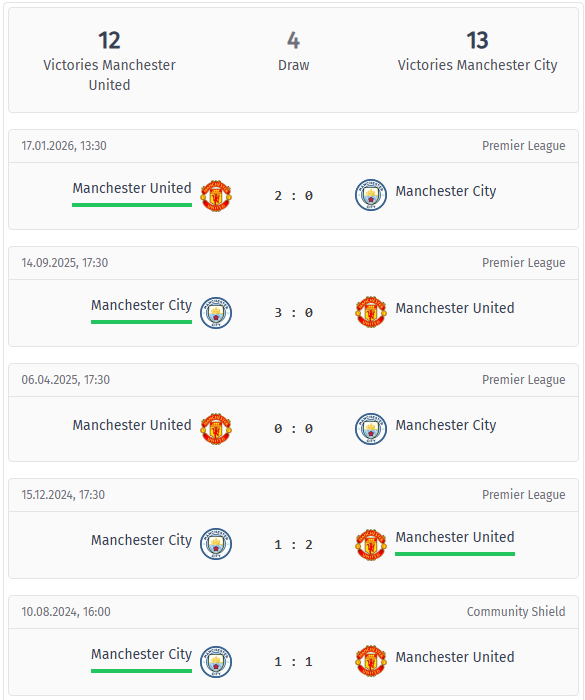
Task: Click Premier League label on 15.12.2024 match
Action: pyautogui.click(x=523, y=495)
